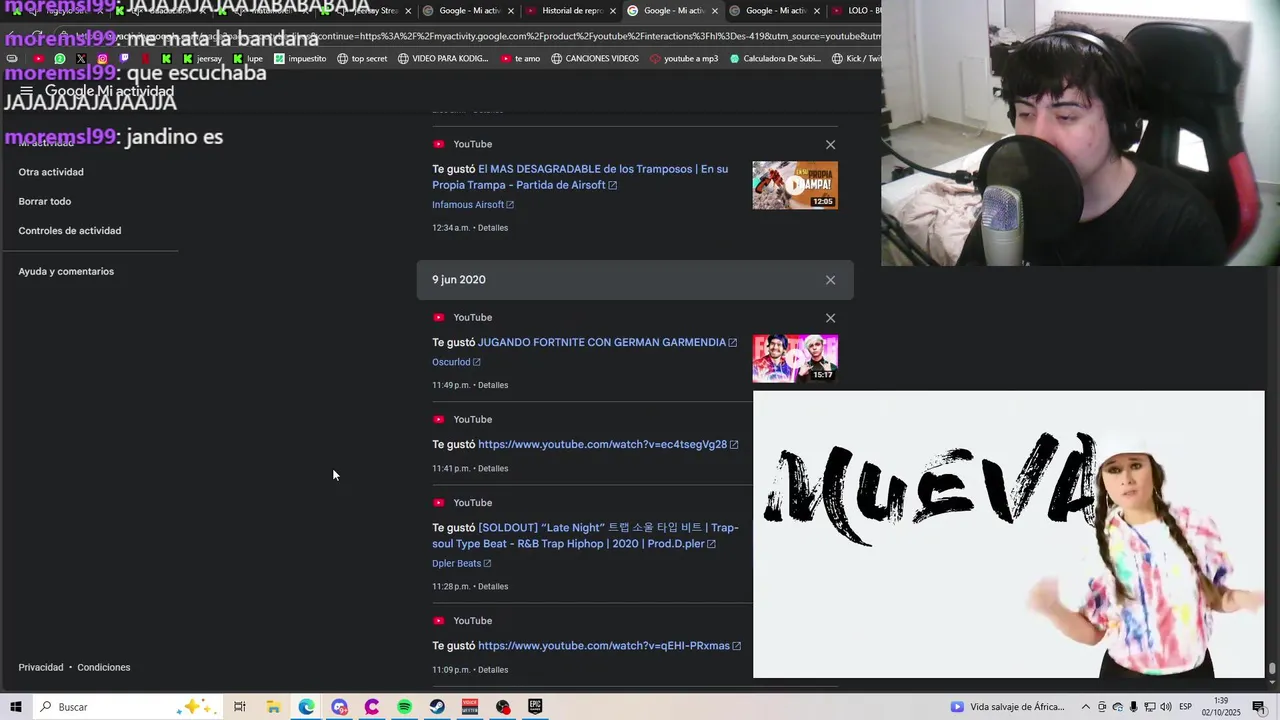Open the te amo bookmark
1280x720 pixels.
[x=520, y=58]
